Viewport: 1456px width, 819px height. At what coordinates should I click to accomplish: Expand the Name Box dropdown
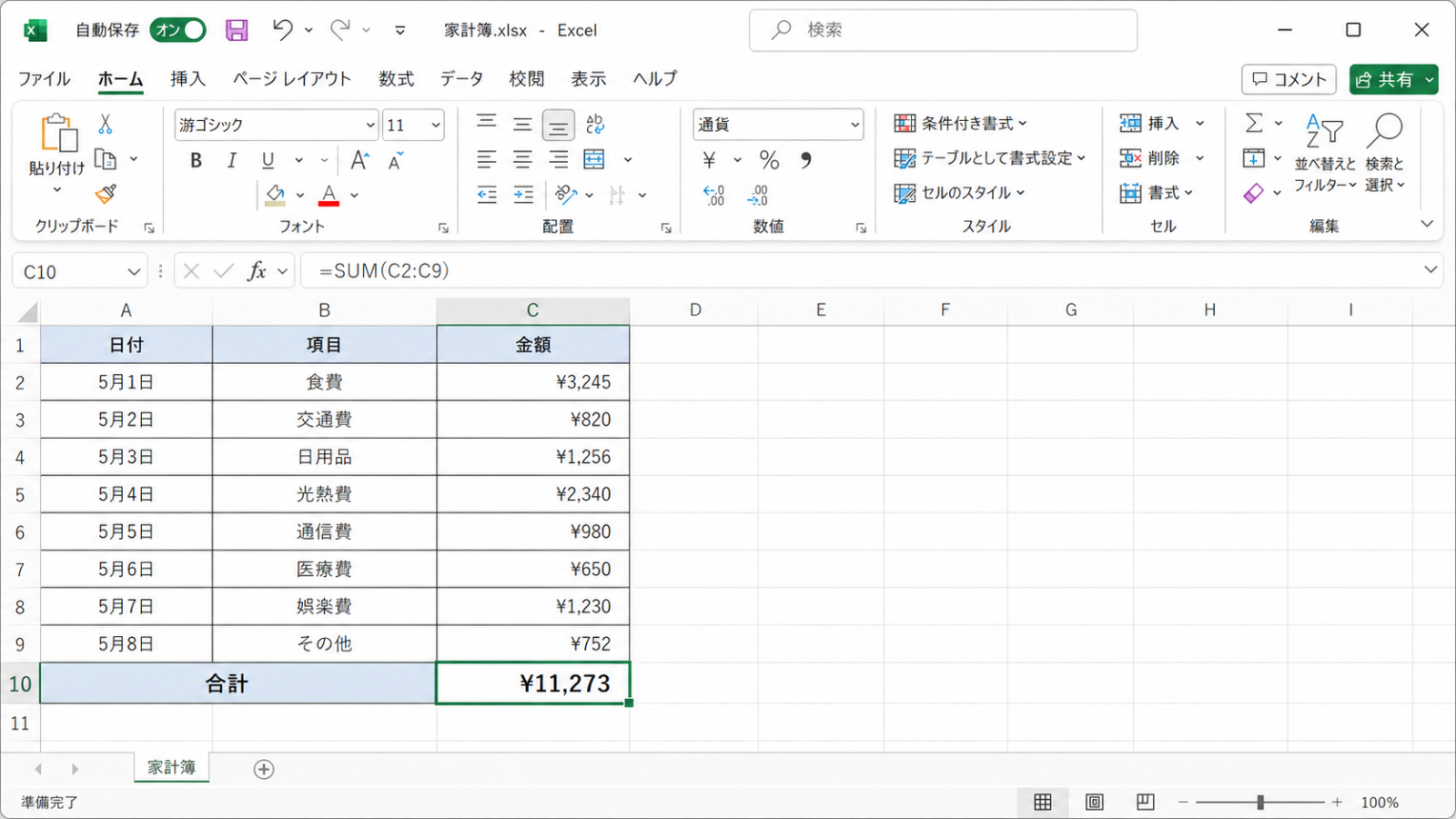[x=133, y=271]
